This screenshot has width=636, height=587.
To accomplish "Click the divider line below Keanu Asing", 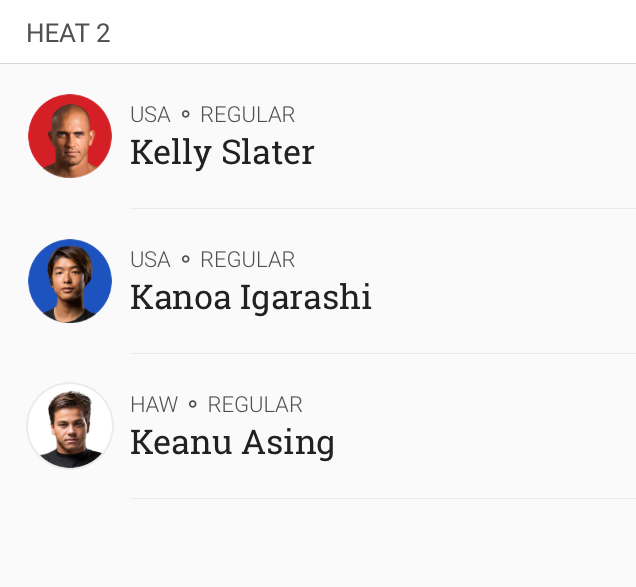I will [x=382, y=498].
